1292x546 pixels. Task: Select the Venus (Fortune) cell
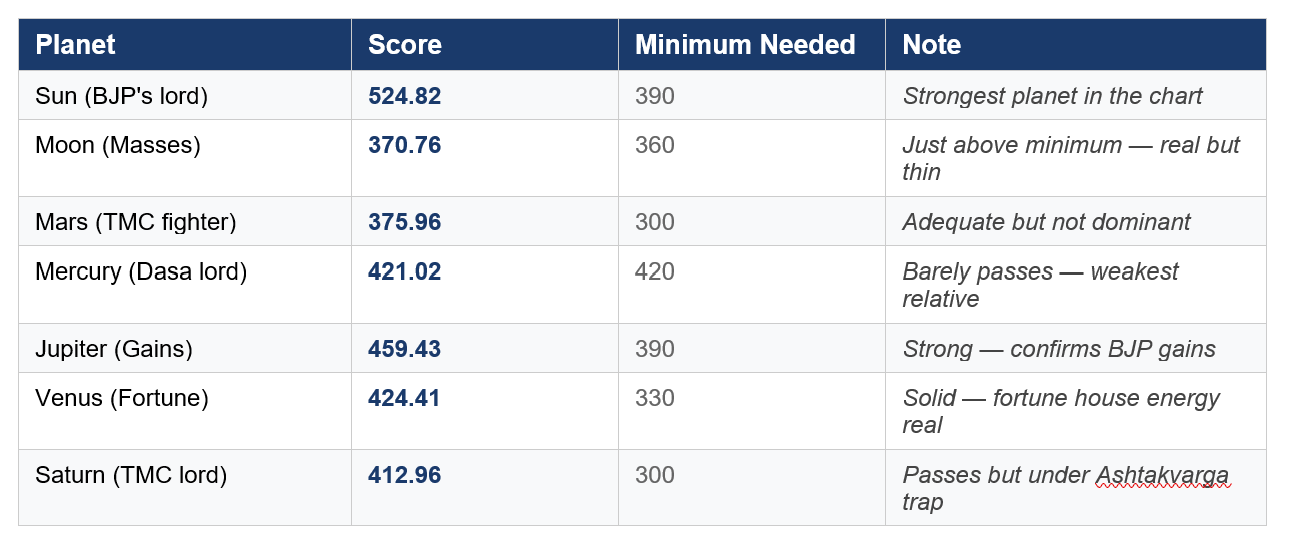pyautogui.click(x=122, y=398)
